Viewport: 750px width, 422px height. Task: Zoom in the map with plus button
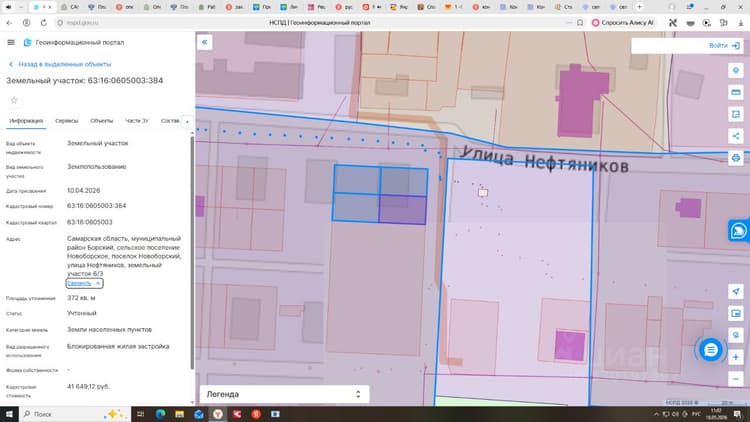coord(736,357)
